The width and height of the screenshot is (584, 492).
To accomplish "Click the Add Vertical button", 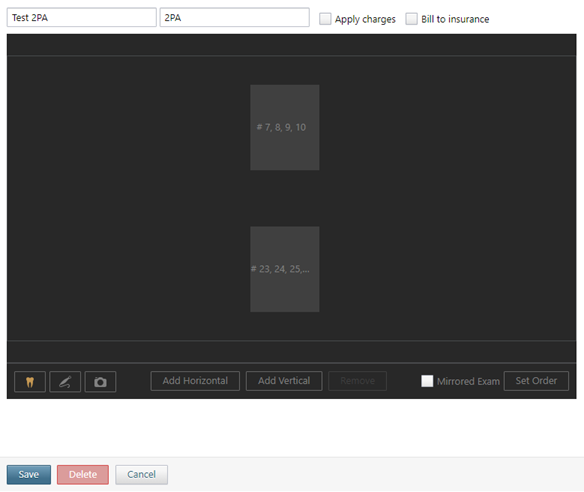I will [x=284, y=381].
